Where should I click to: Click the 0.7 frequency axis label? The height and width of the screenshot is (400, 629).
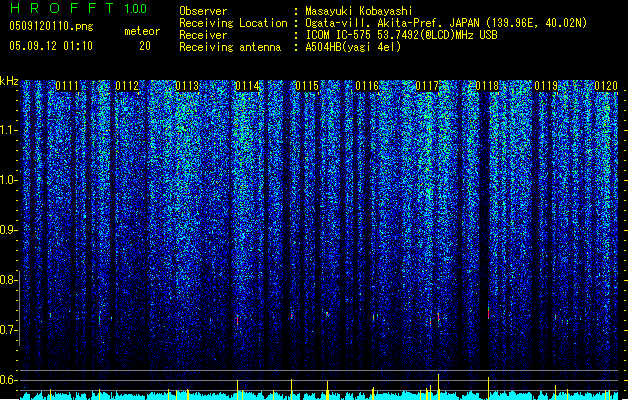tap(8, 330)
